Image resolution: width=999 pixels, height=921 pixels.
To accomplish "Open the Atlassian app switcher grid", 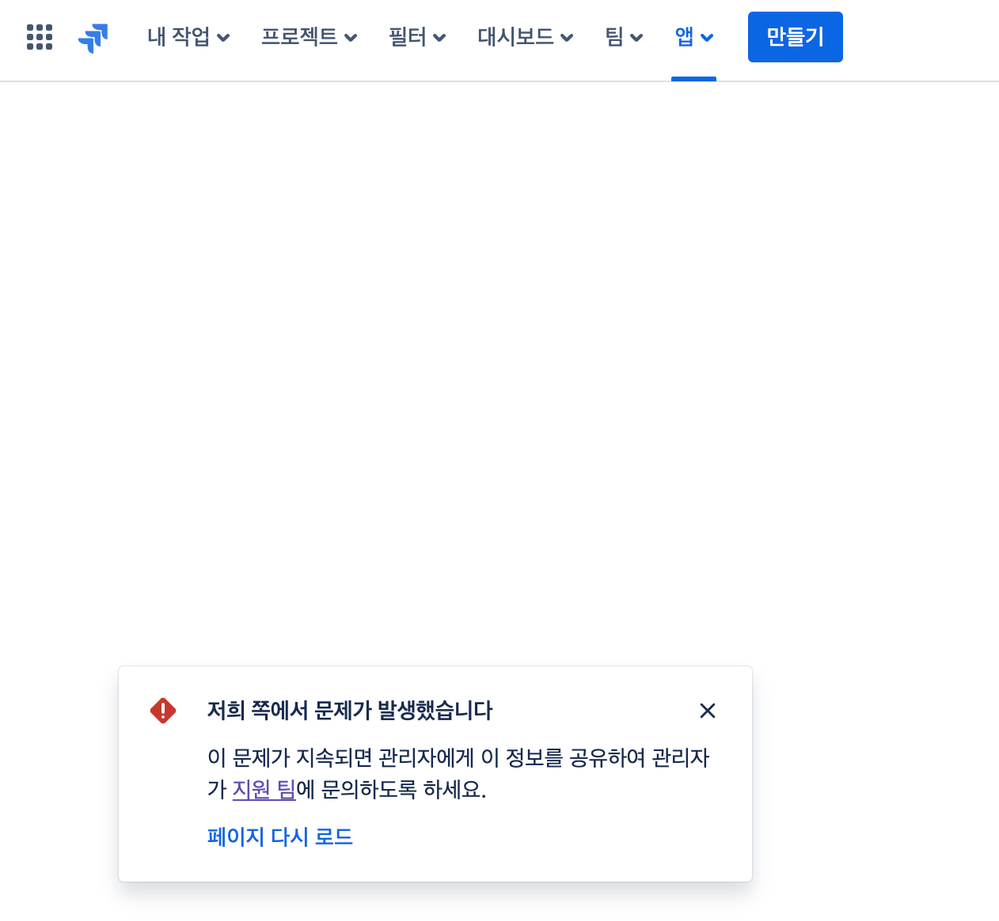I will [x=39, y=36].
